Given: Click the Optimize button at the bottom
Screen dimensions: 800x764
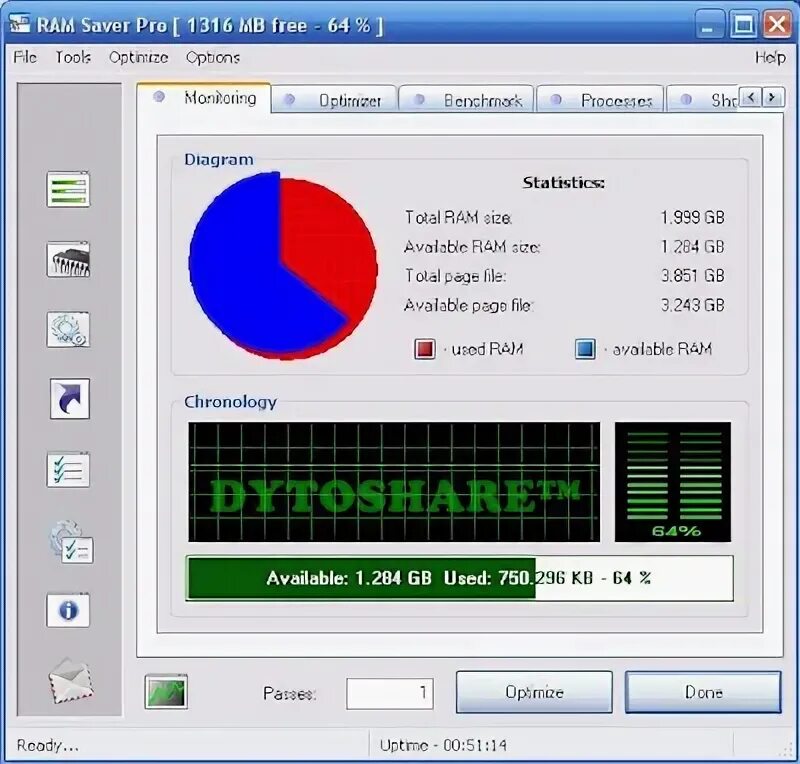Looking at the screenshot, I should tap(534, 692).
